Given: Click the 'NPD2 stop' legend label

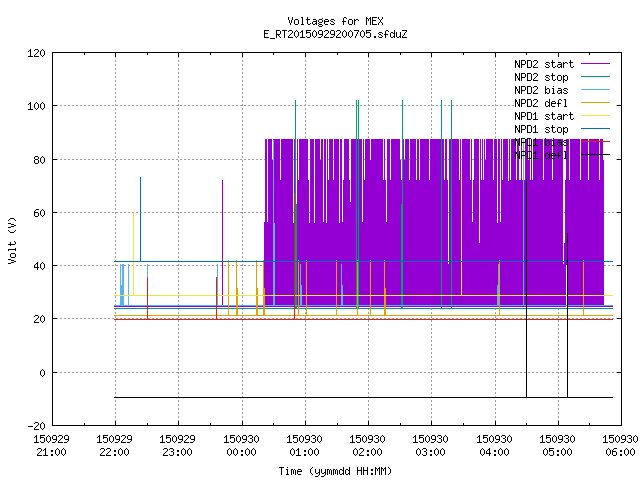Looking at the screenshot, I should coord(541,77).
